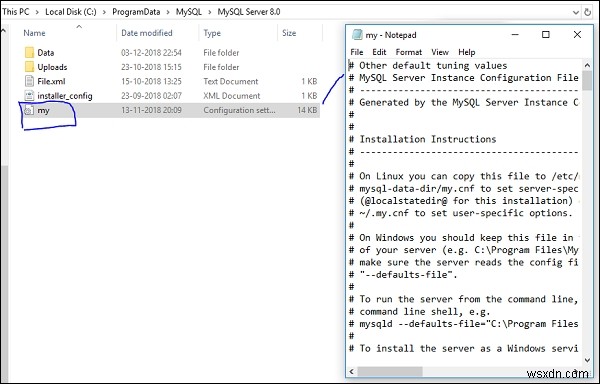Select the Data folder name
This screenshot has height=384, width=600.
46,53
